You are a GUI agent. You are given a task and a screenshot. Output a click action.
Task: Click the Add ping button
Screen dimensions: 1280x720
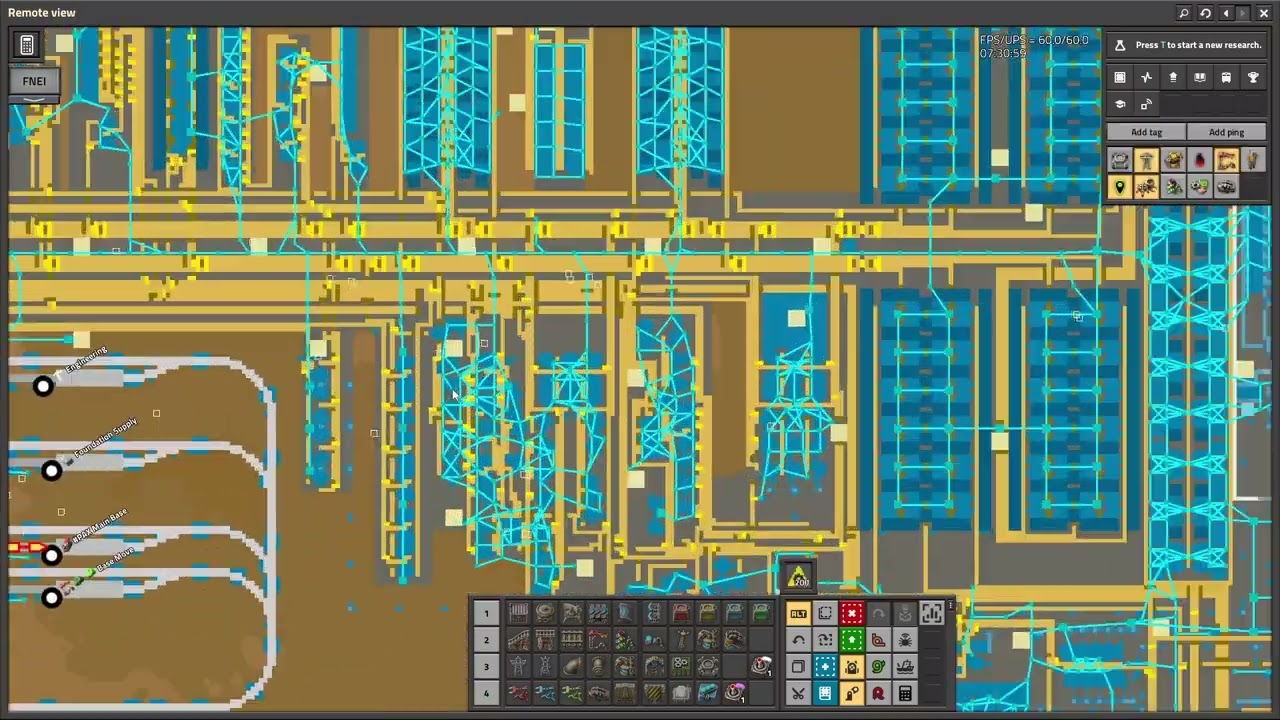[x=1227, y=132]
